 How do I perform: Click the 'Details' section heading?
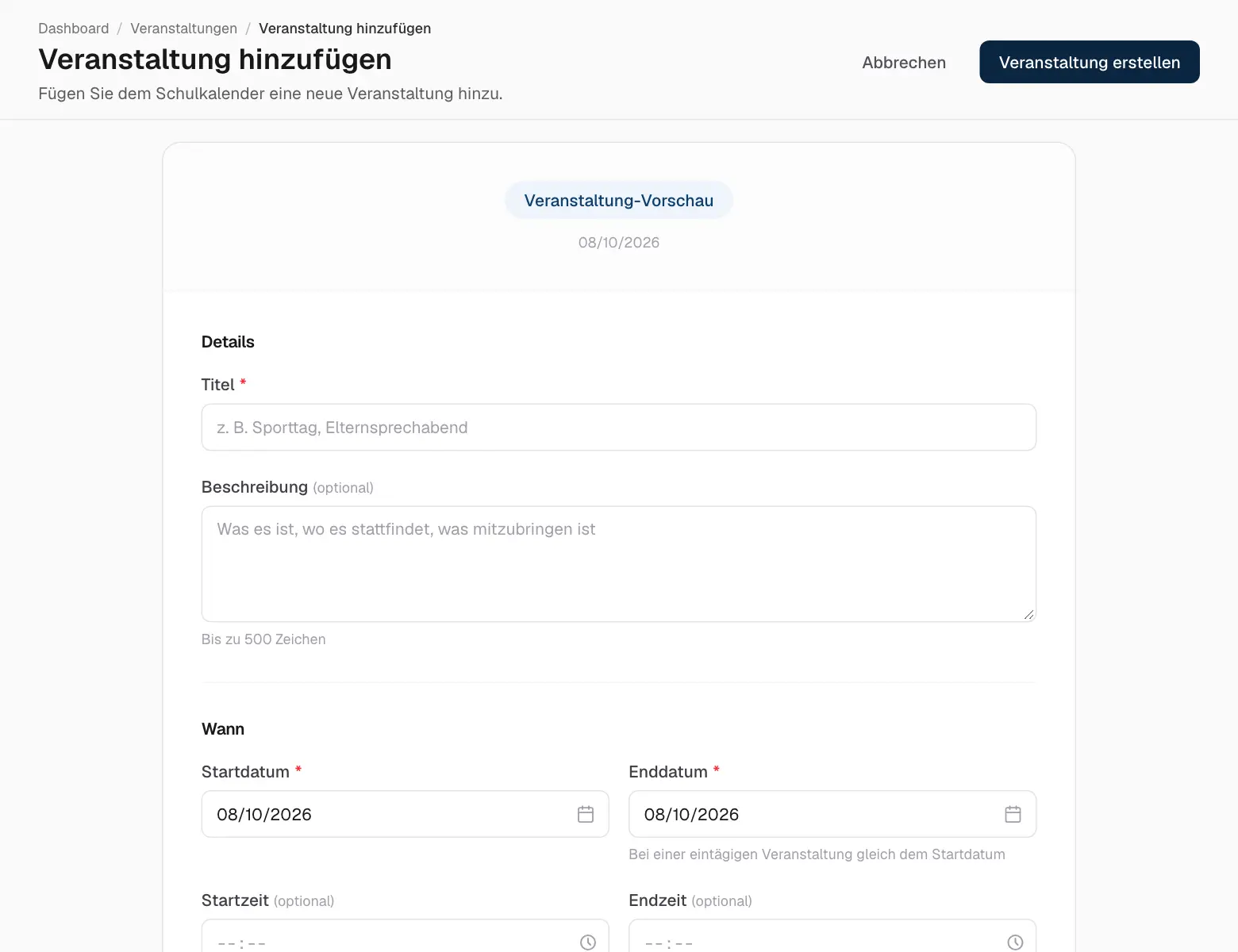228,342
